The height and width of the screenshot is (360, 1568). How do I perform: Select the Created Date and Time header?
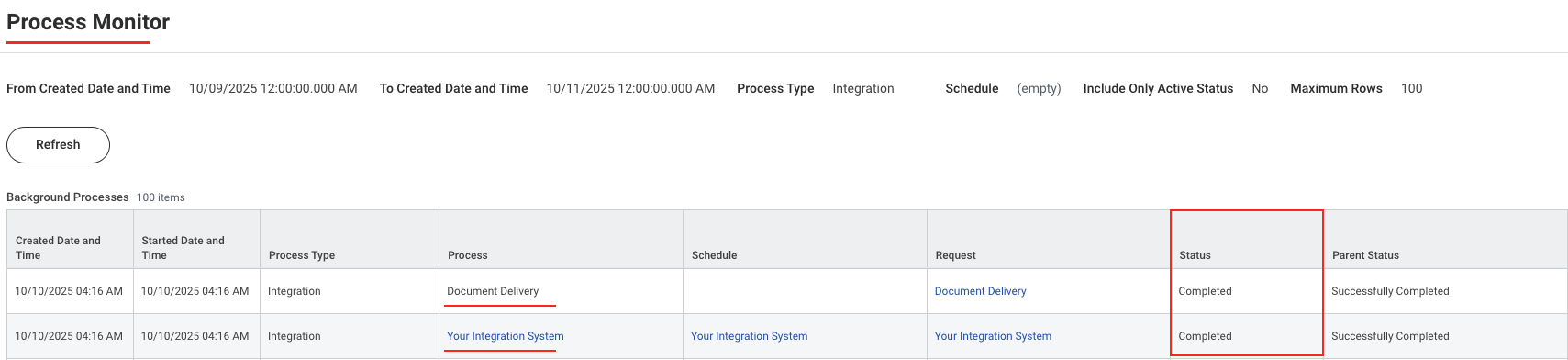click(58, 248)
